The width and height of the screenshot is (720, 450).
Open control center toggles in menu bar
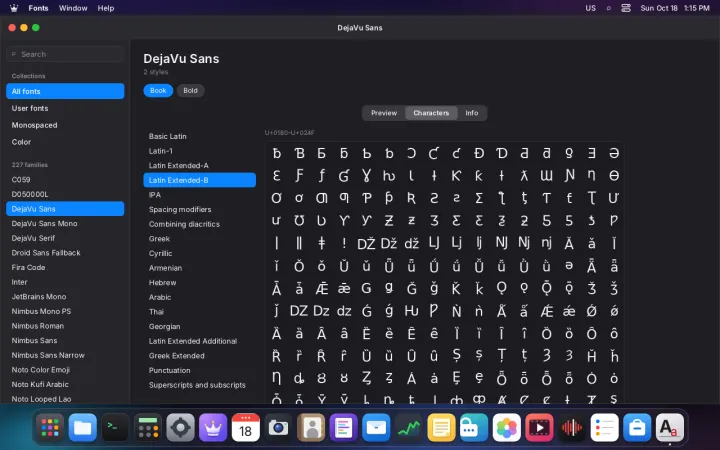626,8
